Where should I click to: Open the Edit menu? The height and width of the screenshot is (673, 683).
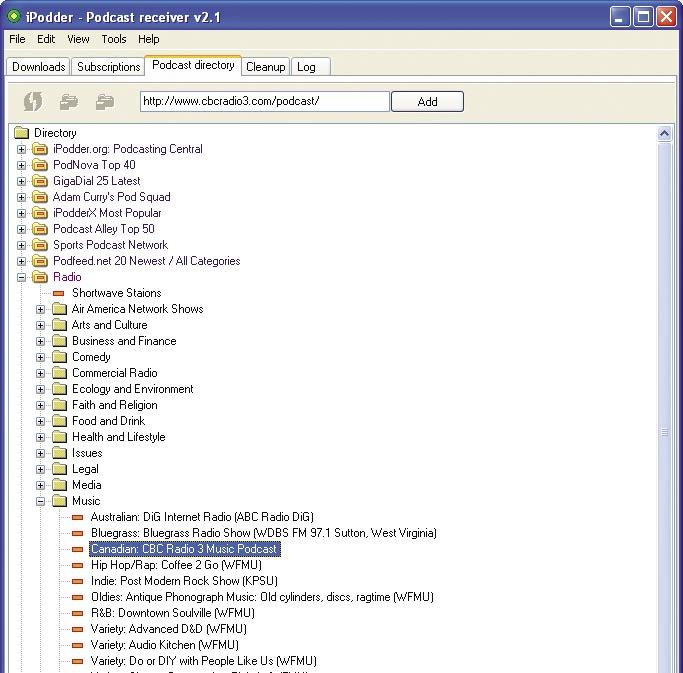coord(46,39)
